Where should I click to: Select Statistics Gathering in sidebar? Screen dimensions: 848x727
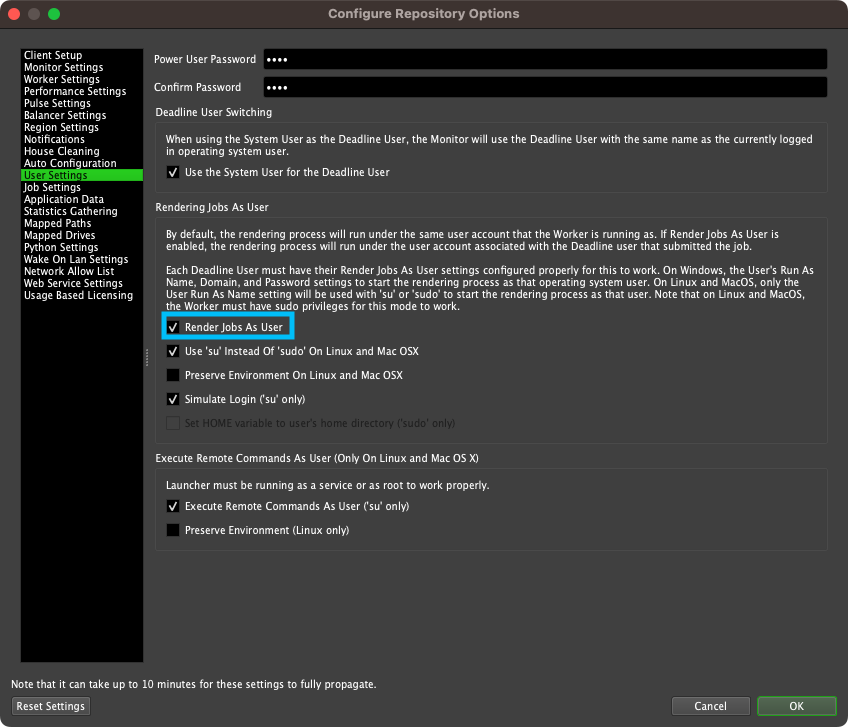coord(82,211)
